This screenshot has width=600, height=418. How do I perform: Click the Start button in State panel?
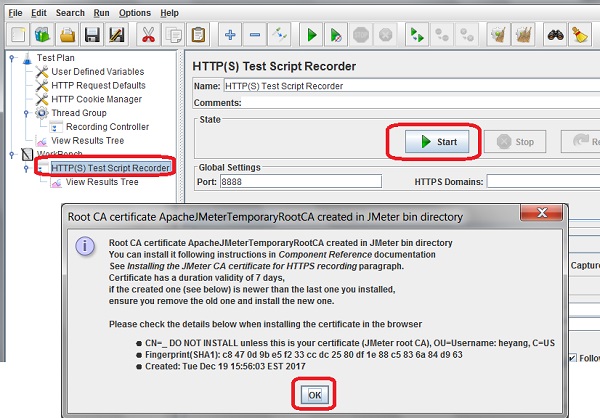tap(437, 142)
